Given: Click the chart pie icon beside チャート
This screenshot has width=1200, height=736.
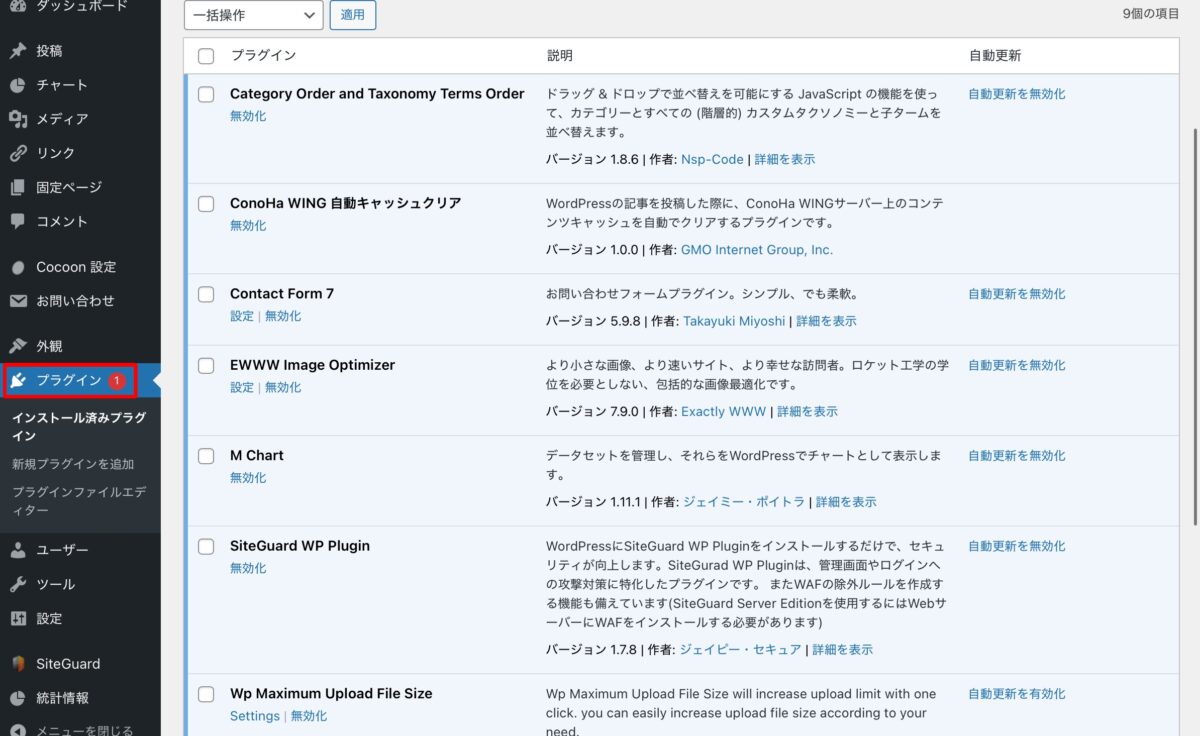Looking at the screenshot, I should (x=18, y=85).
